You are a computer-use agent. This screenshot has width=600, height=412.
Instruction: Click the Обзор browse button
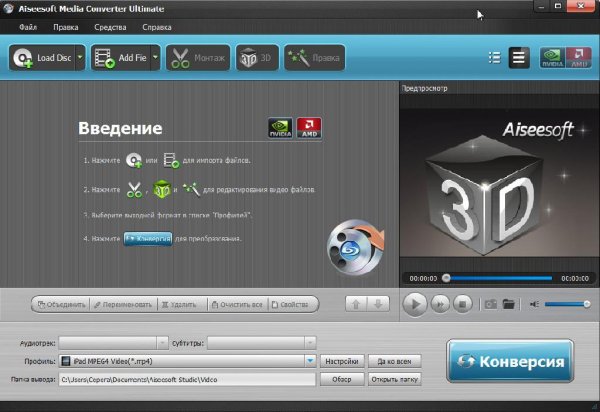coord(342,379)
